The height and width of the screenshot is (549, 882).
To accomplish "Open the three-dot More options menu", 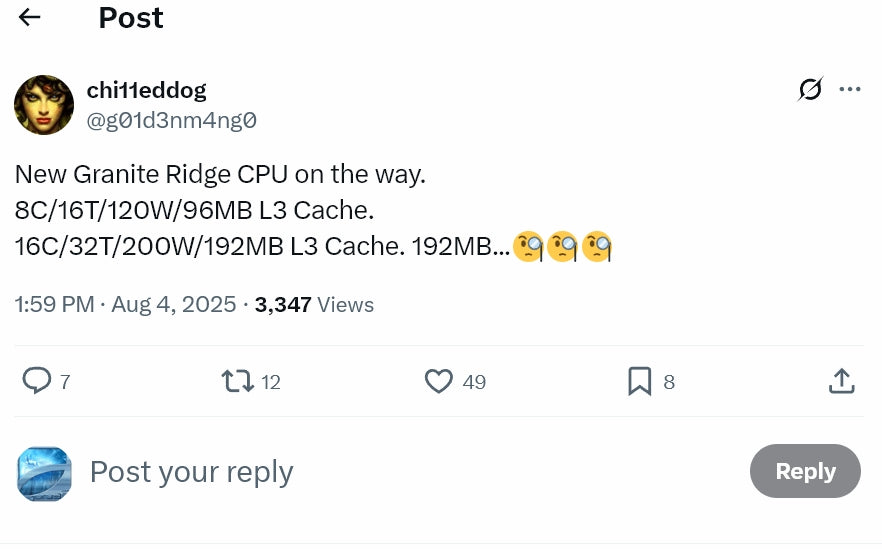I will point(850,90).
